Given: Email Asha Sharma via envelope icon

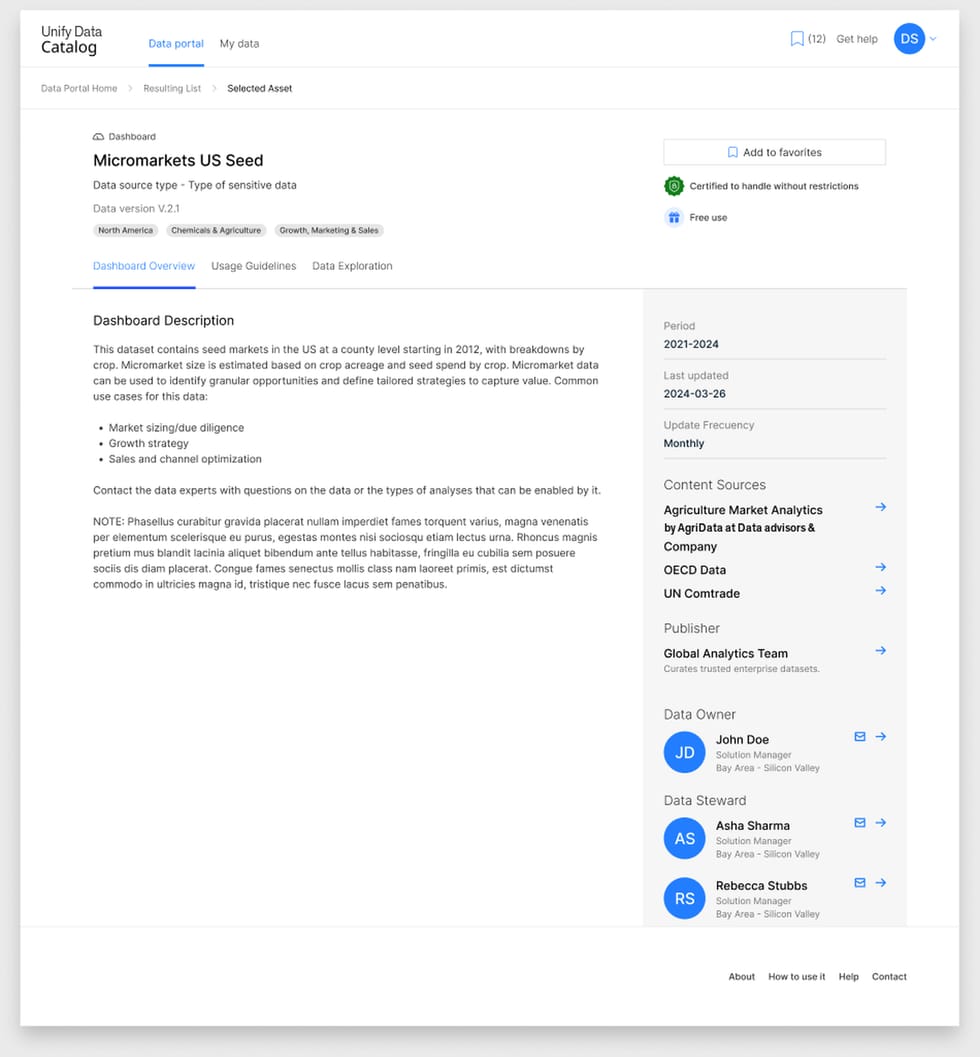Looking at the screenshot, I should 859,823.
